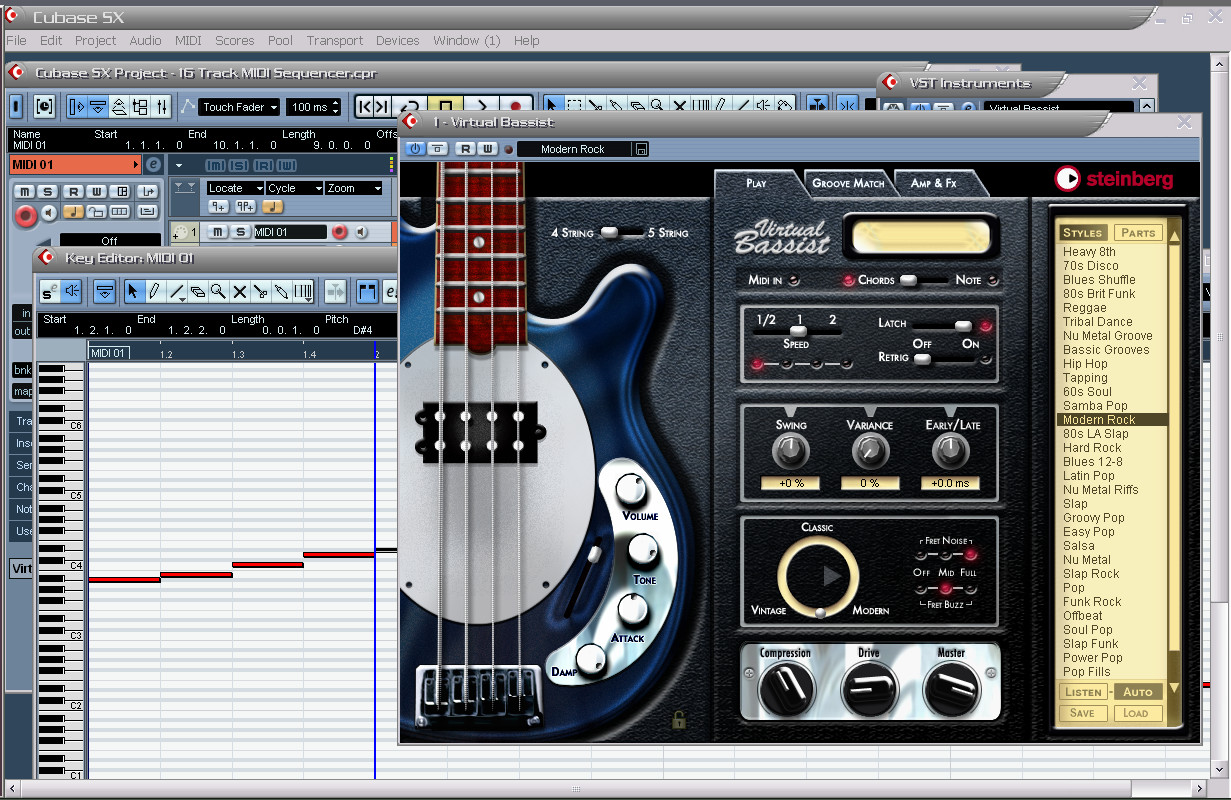
Task: Switch to Groove Match tab
Action: tap(848, 183)
